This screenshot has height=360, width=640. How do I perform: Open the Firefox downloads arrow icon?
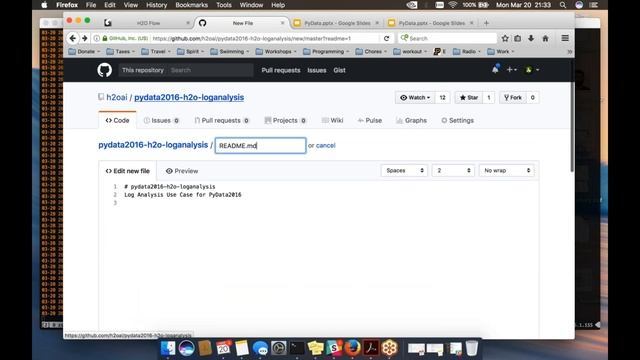click(x=531, y=38)
